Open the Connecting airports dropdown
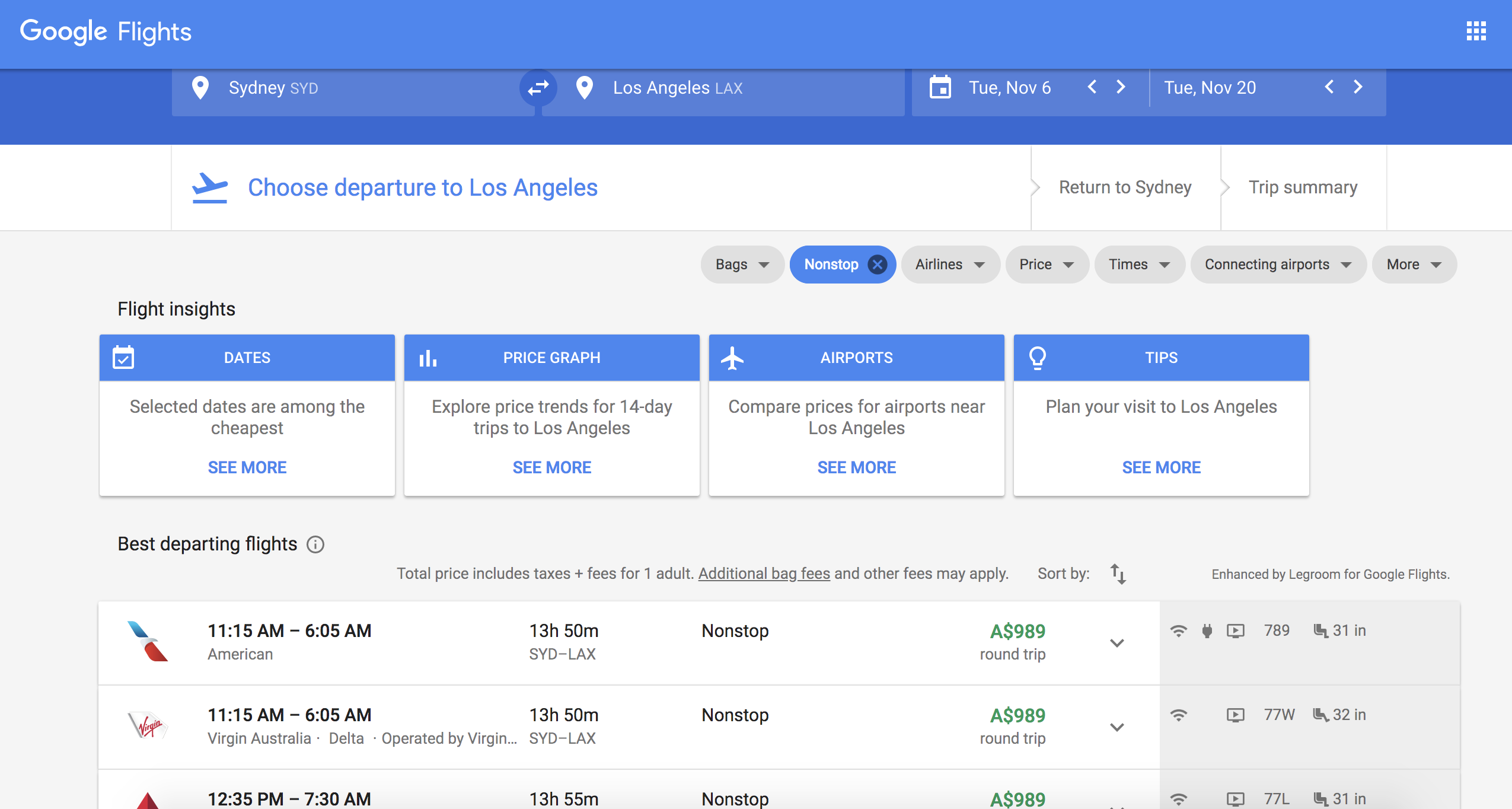The height and width of the screenshot is (809, 1512). coord(1278,265)
